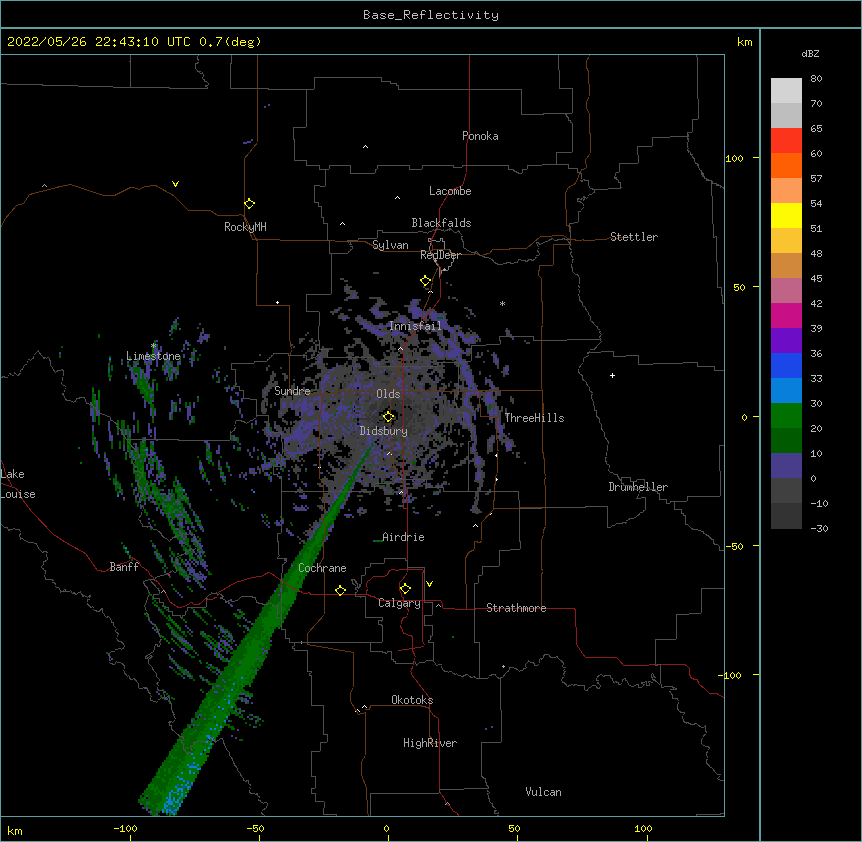Select the -50 tick on the right axis
862x842 pixels.
pos(734,546)
